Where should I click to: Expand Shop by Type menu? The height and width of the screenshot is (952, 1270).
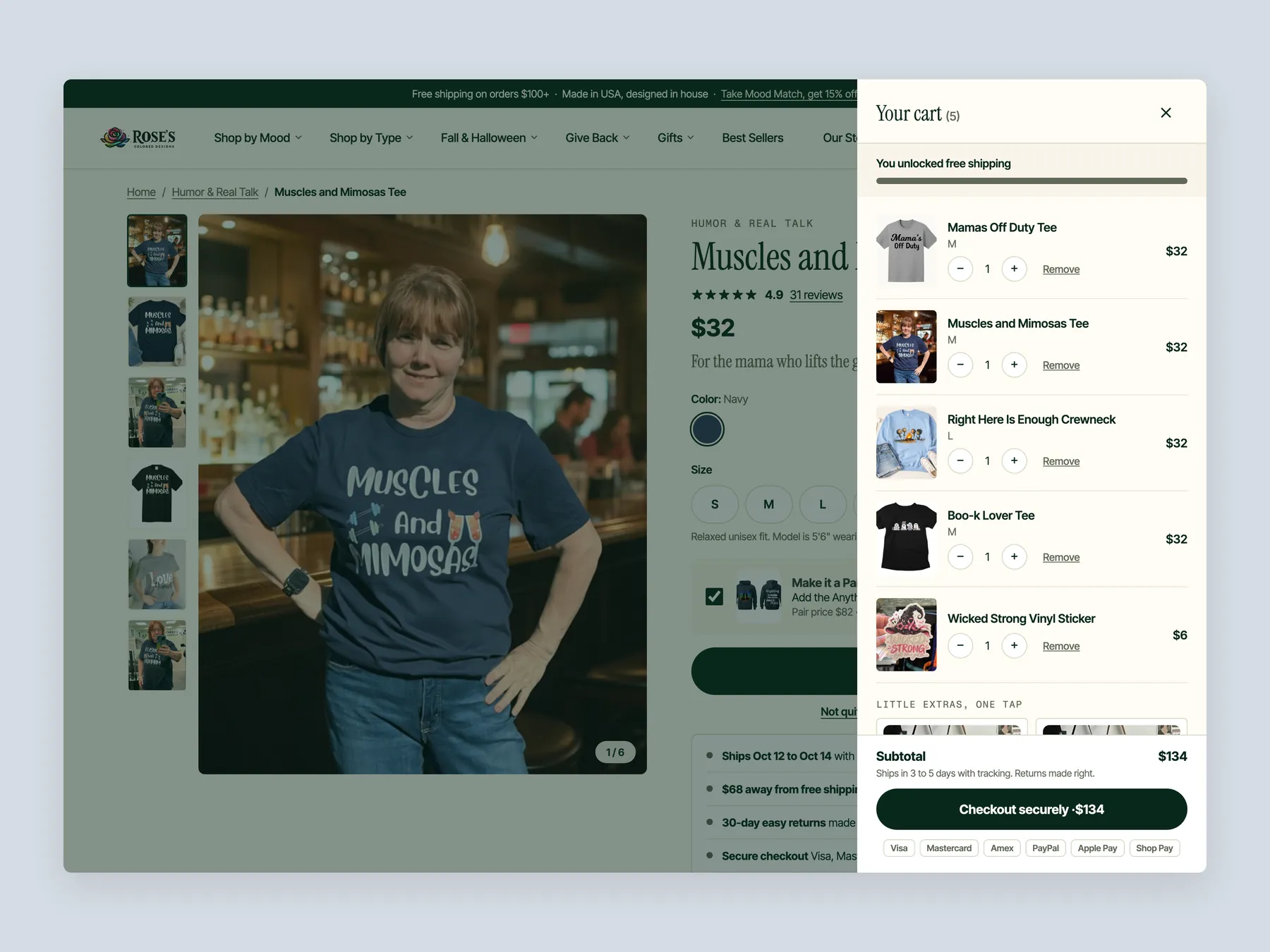click(x=371, y=138)
